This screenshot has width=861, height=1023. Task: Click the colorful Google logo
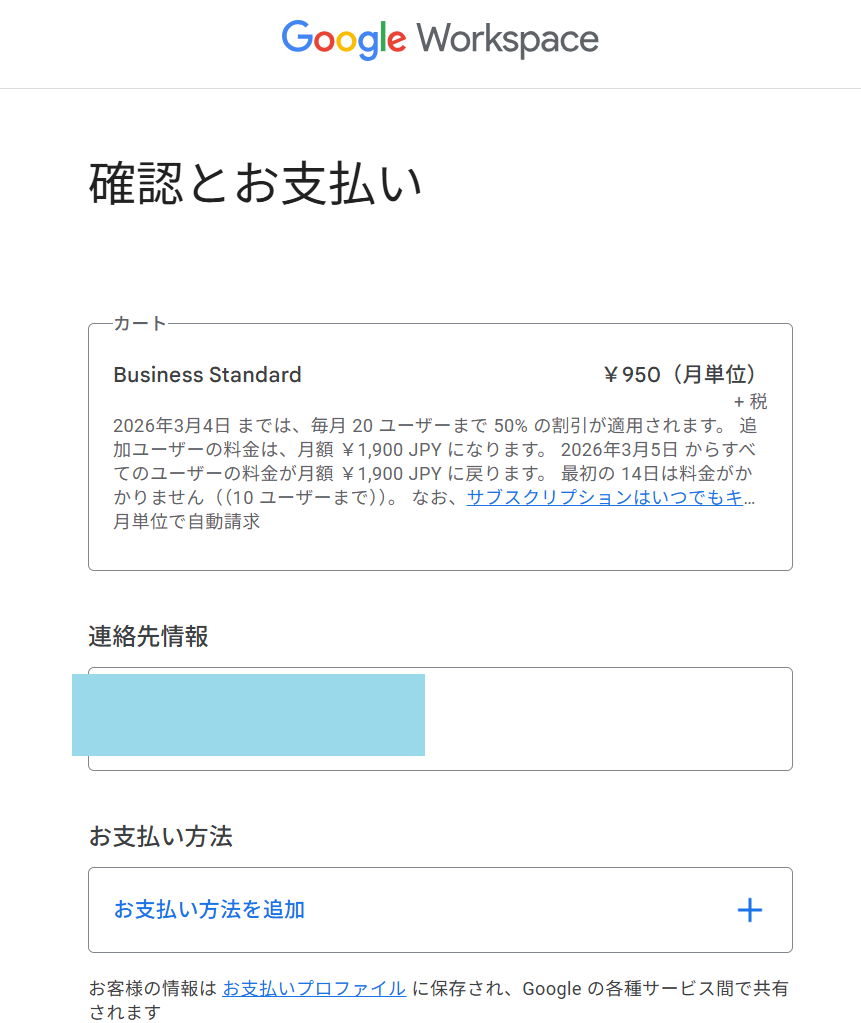coord(343,39)
